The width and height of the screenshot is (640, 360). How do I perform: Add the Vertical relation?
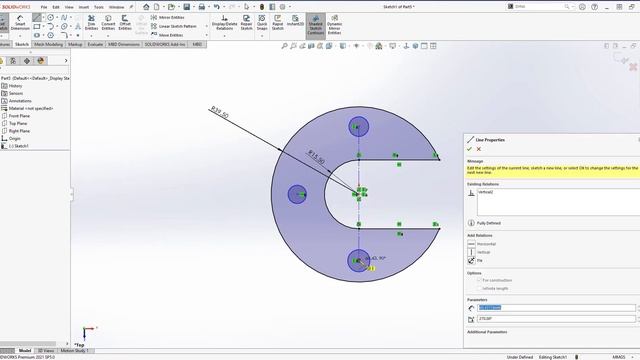click(479, 252)
